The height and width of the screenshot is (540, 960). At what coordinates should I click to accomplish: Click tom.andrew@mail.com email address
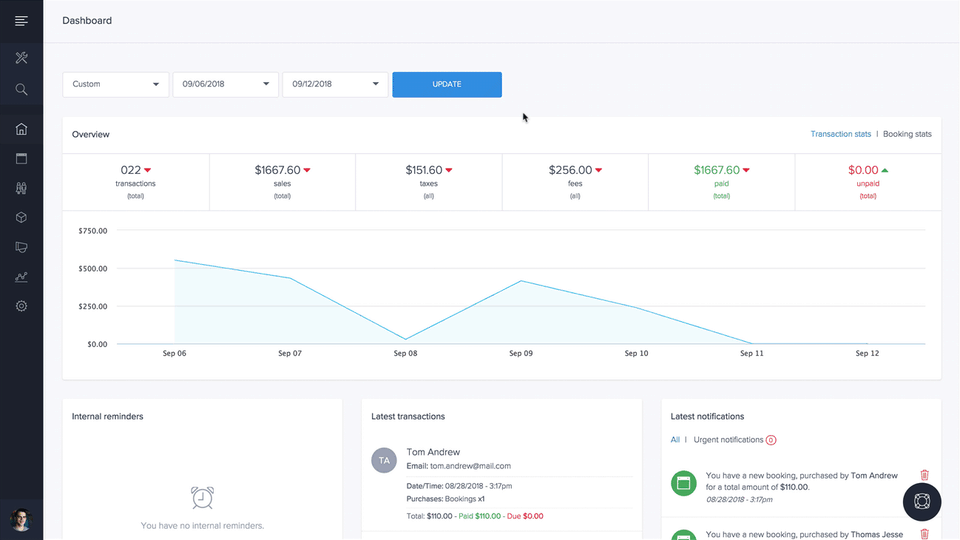[470, 466]
